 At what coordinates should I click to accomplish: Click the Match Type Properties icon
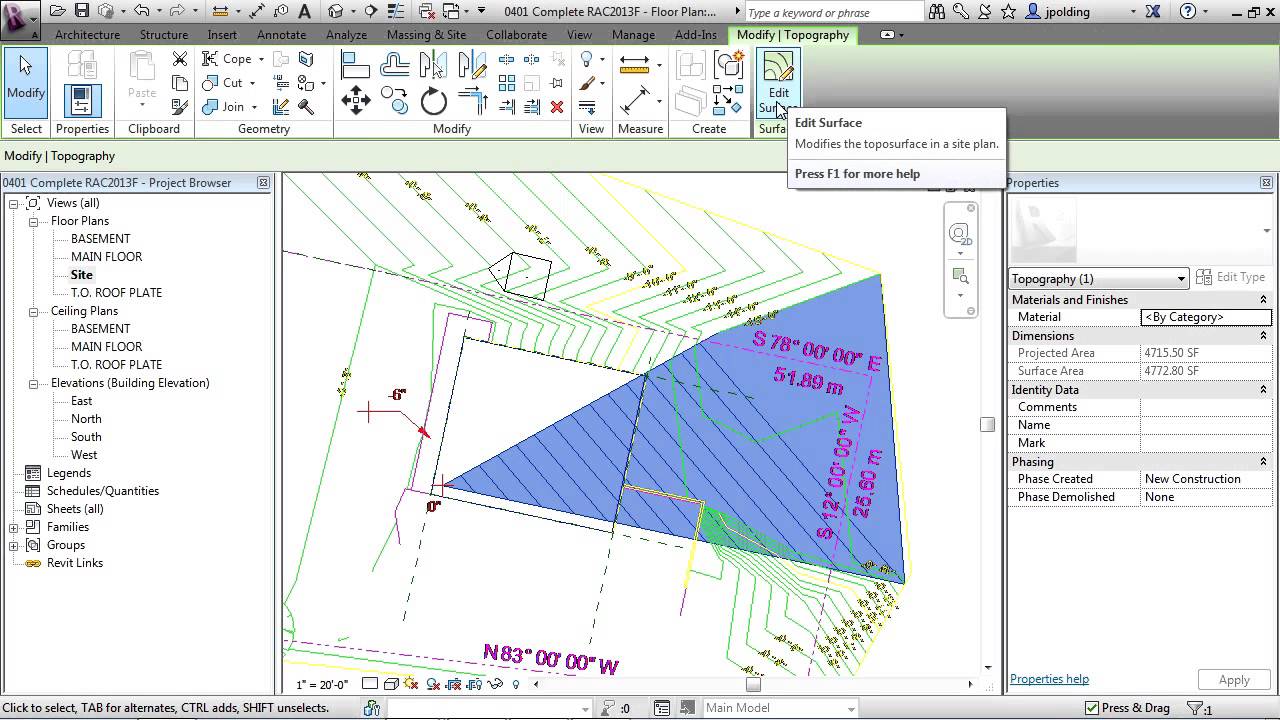(180, 107)
